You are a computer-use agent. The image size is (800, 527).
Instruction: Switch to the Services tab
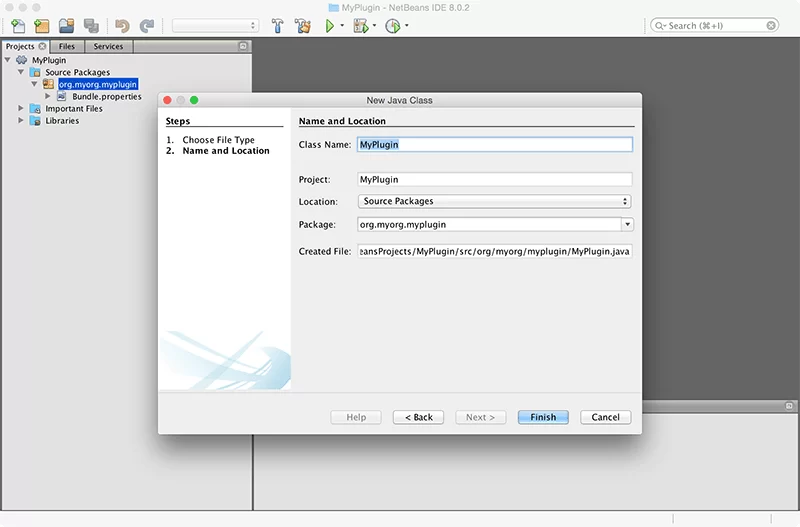click(108, 46)
